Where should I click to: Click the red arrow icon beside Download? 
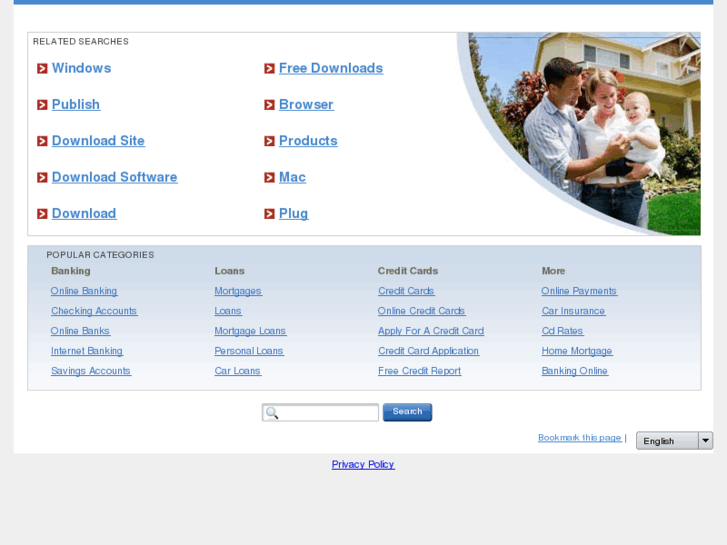(x=42, y=214)
